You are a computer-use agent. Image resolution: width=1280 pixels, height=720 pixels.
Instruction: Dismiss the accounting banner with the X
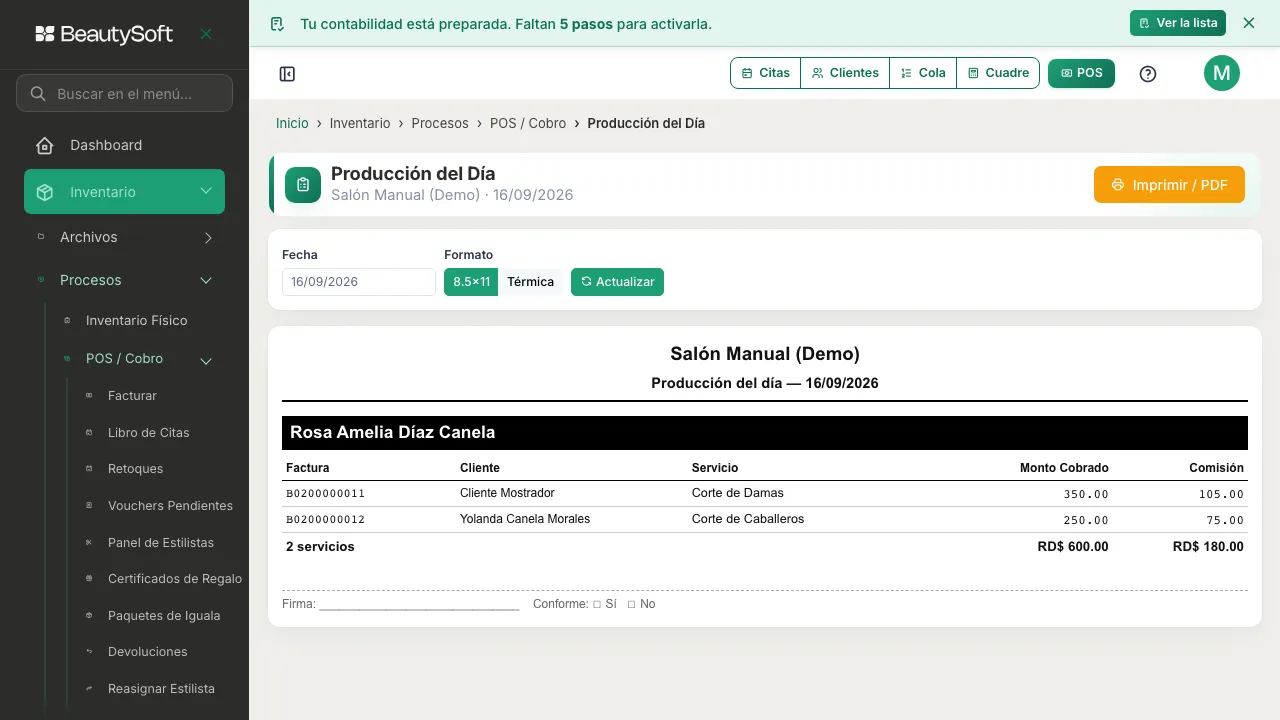pyautogui.click(x=1248, y=23)
